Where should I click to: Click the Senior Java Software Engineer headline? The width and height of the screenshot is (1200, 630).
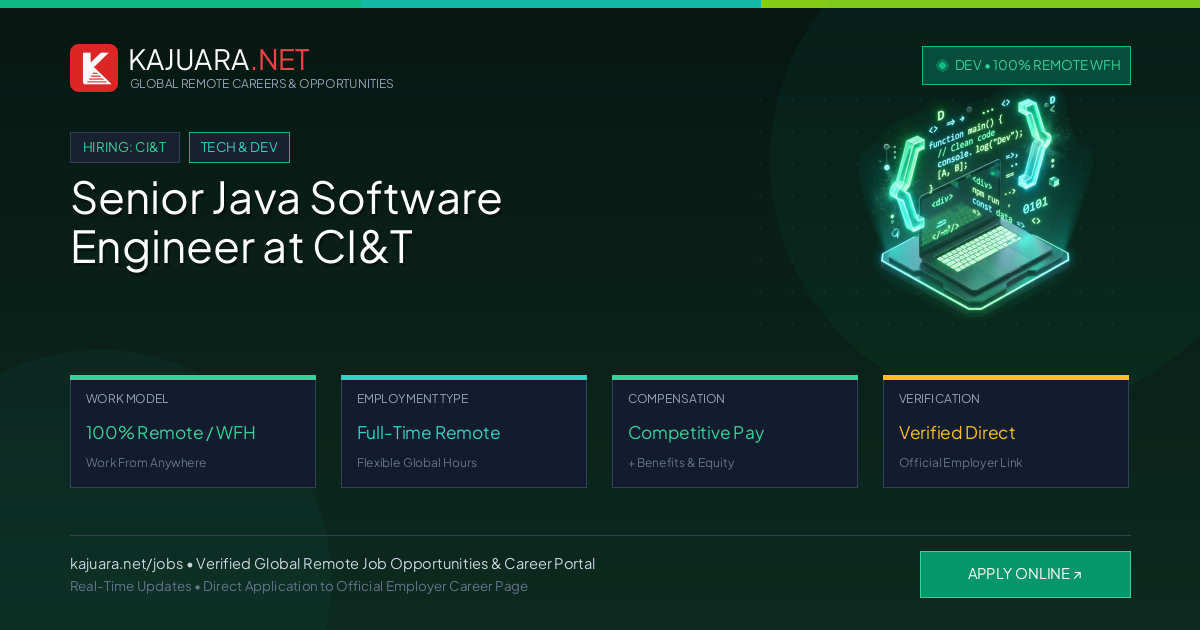pyautogui.click(x=286, y=222)
